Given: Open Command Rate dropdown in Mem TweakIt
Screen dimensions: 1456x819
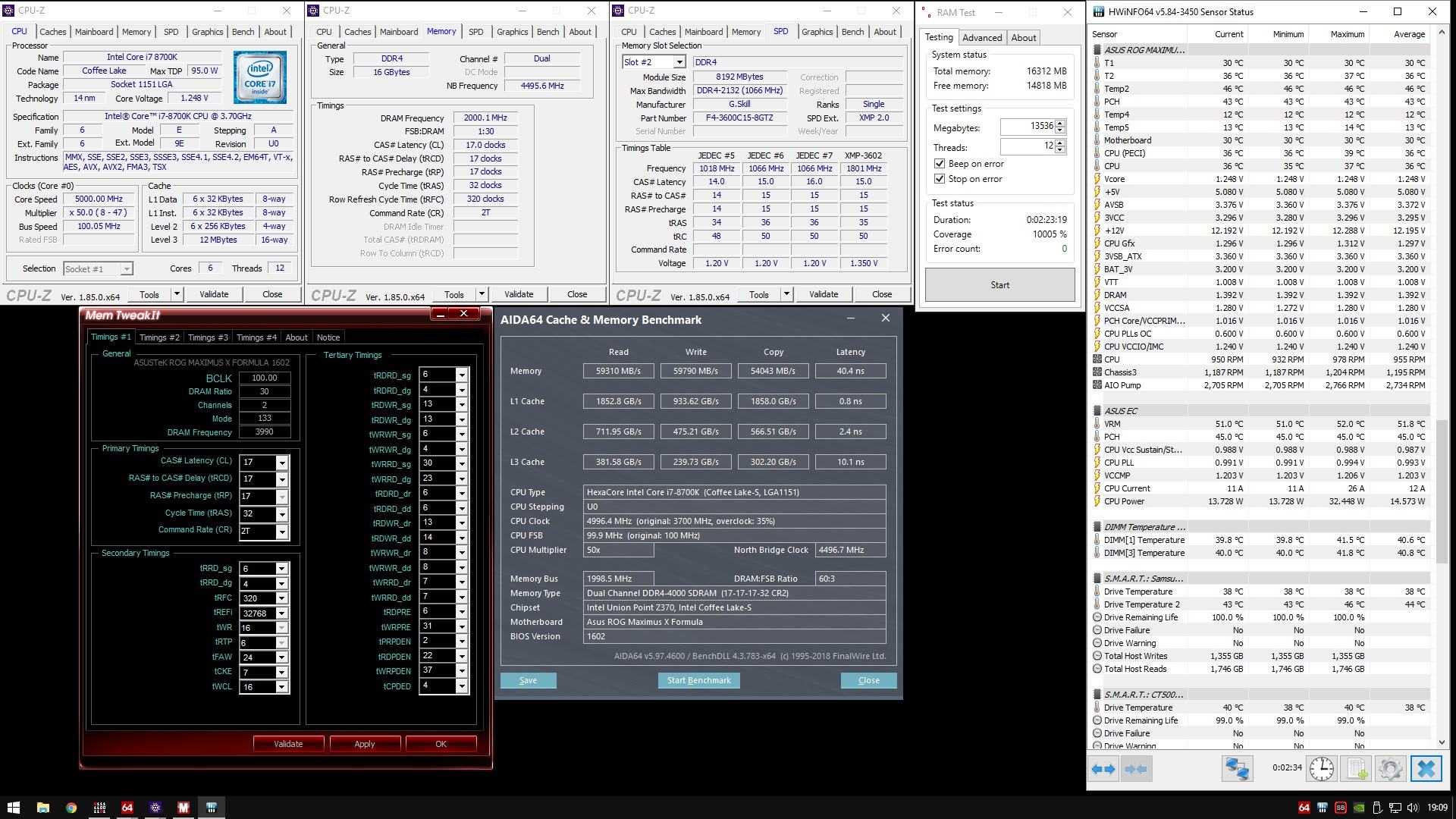Looking at the screenshot, I should click(x=282, y=532).
